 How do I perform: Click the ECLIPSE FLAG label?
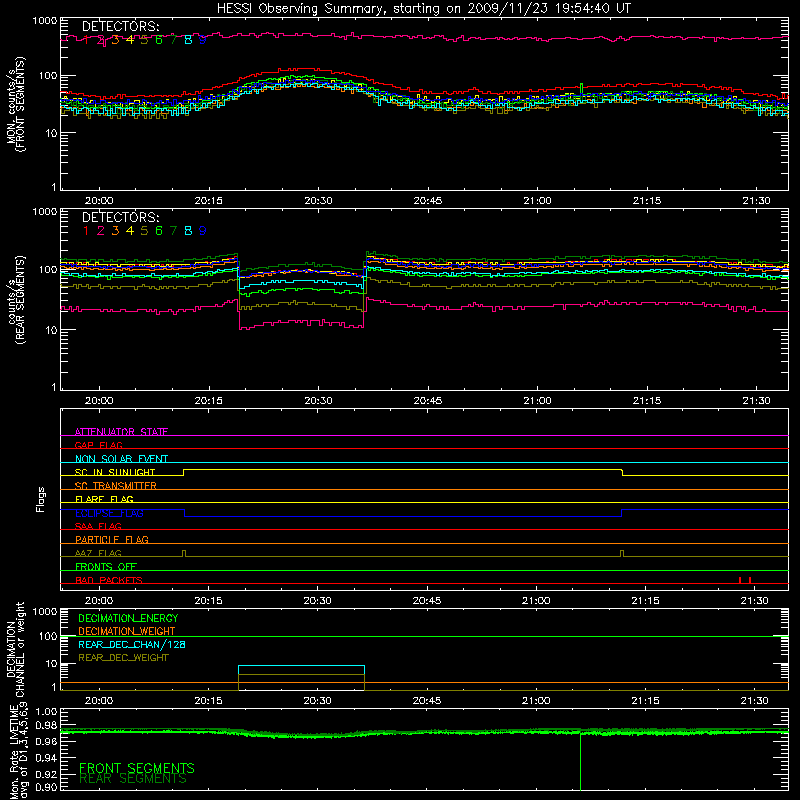(109, 513)
